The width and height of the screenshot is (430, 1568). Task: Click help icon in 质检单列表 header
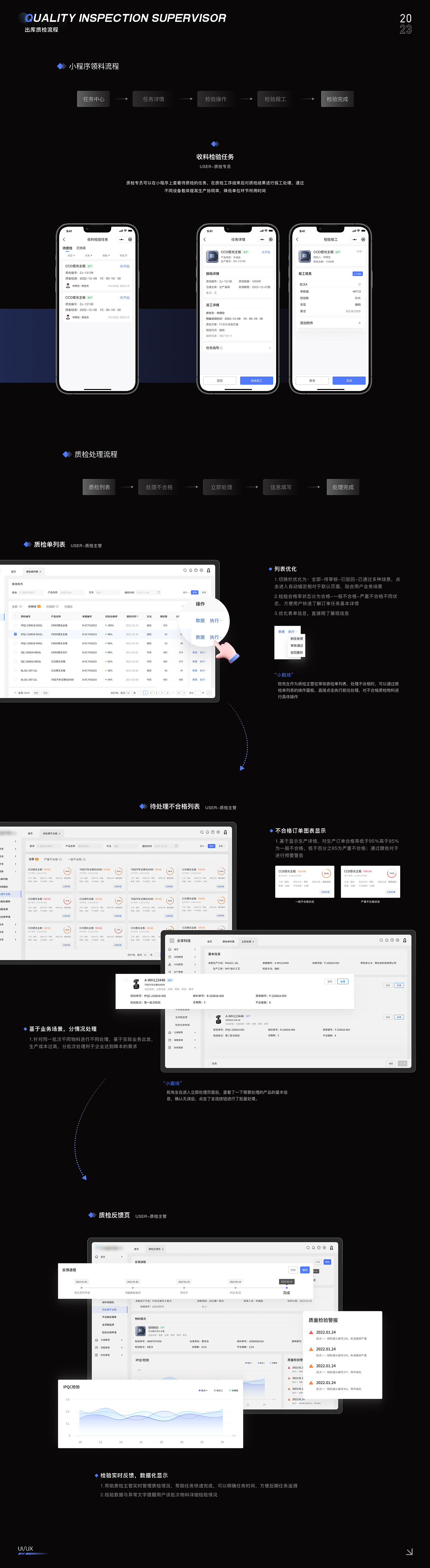196,570
